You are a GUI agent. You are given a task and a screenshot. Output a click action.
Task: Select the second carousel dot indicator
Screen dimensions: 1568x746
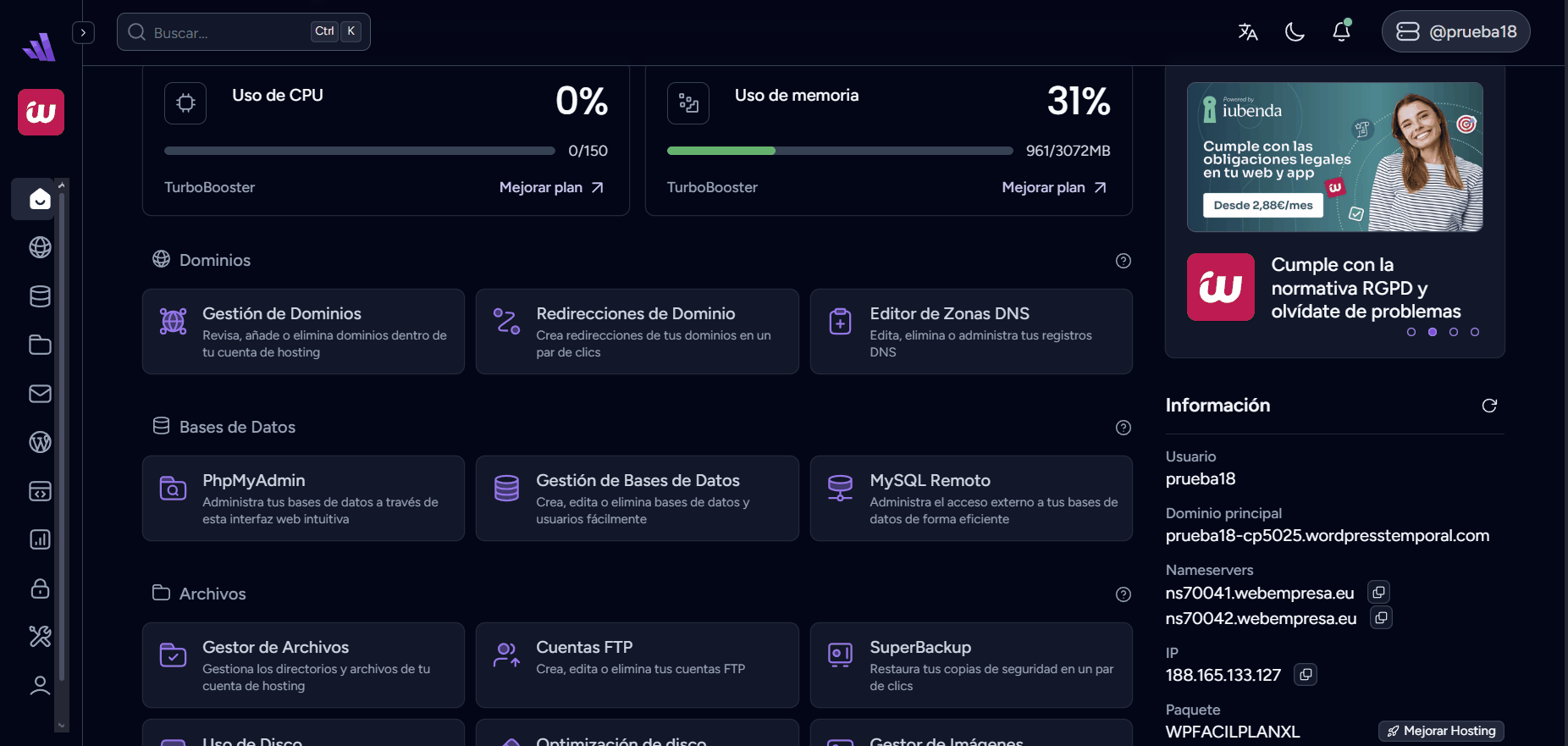[1433, 332]
